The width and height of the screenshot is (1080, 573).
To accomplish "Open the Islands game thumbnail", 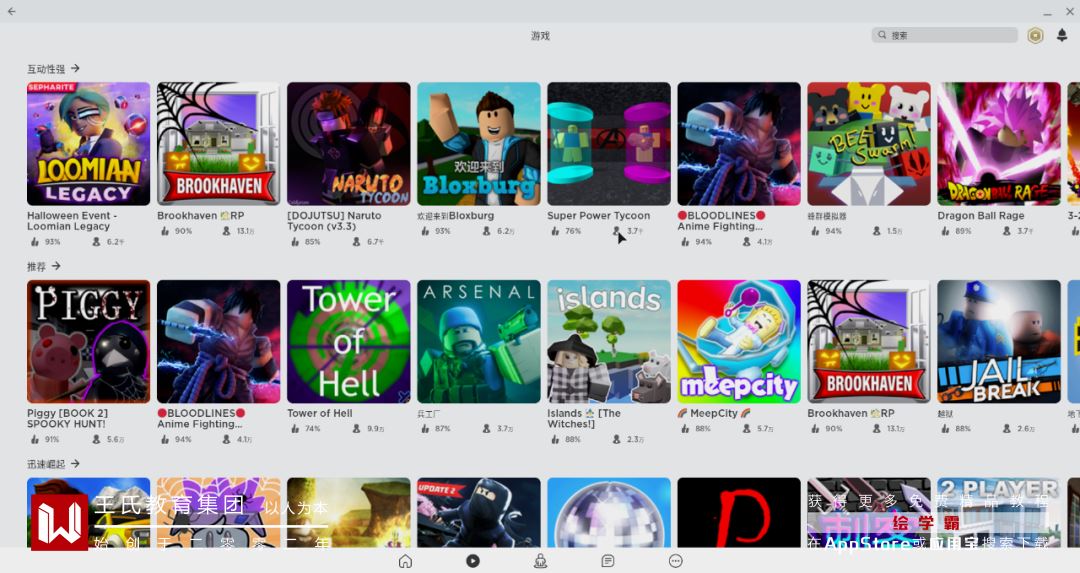I will (609, 342).
